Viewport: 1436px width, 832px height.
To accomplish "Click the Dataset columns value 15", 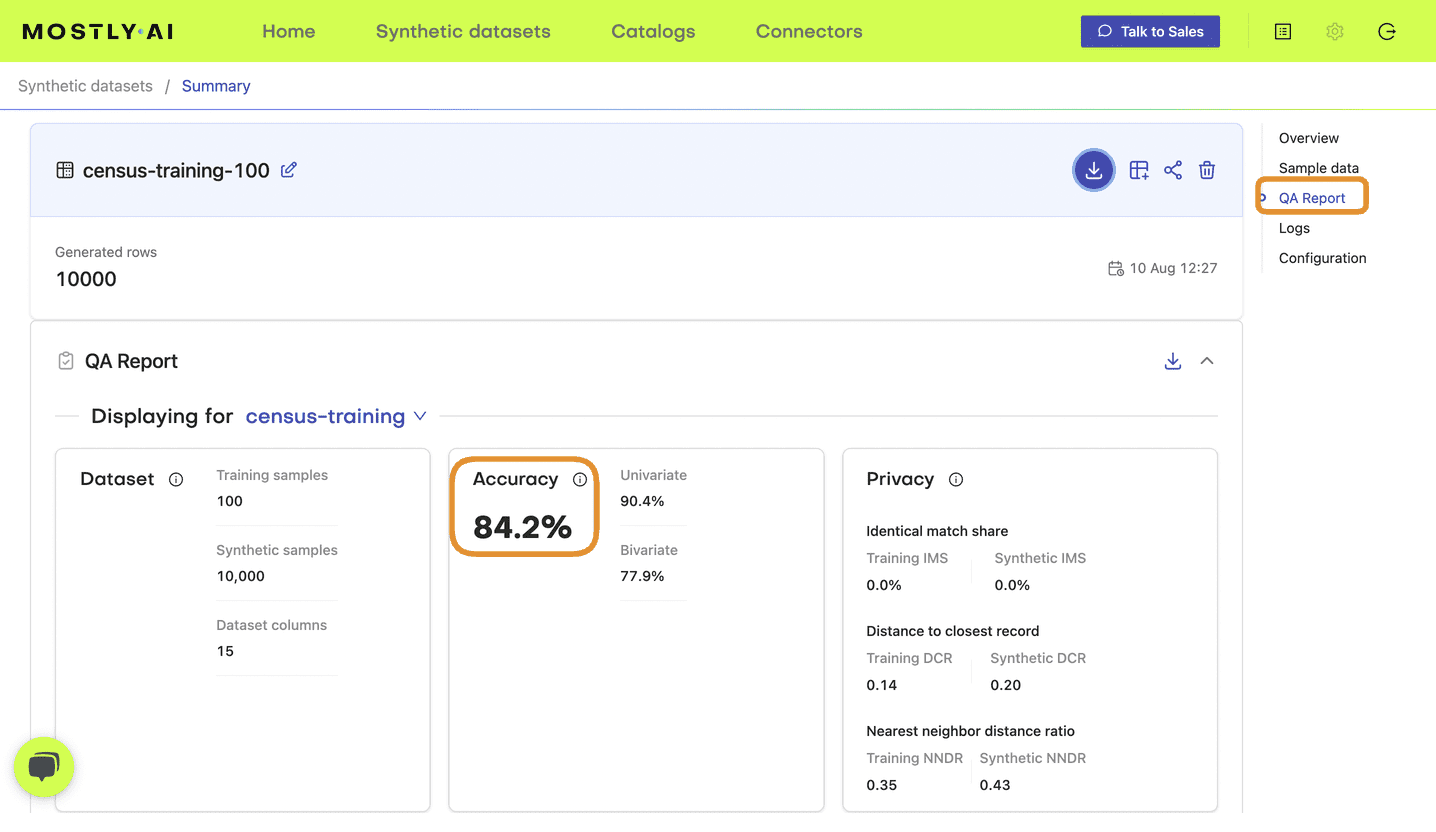I will tap(225, 651).
